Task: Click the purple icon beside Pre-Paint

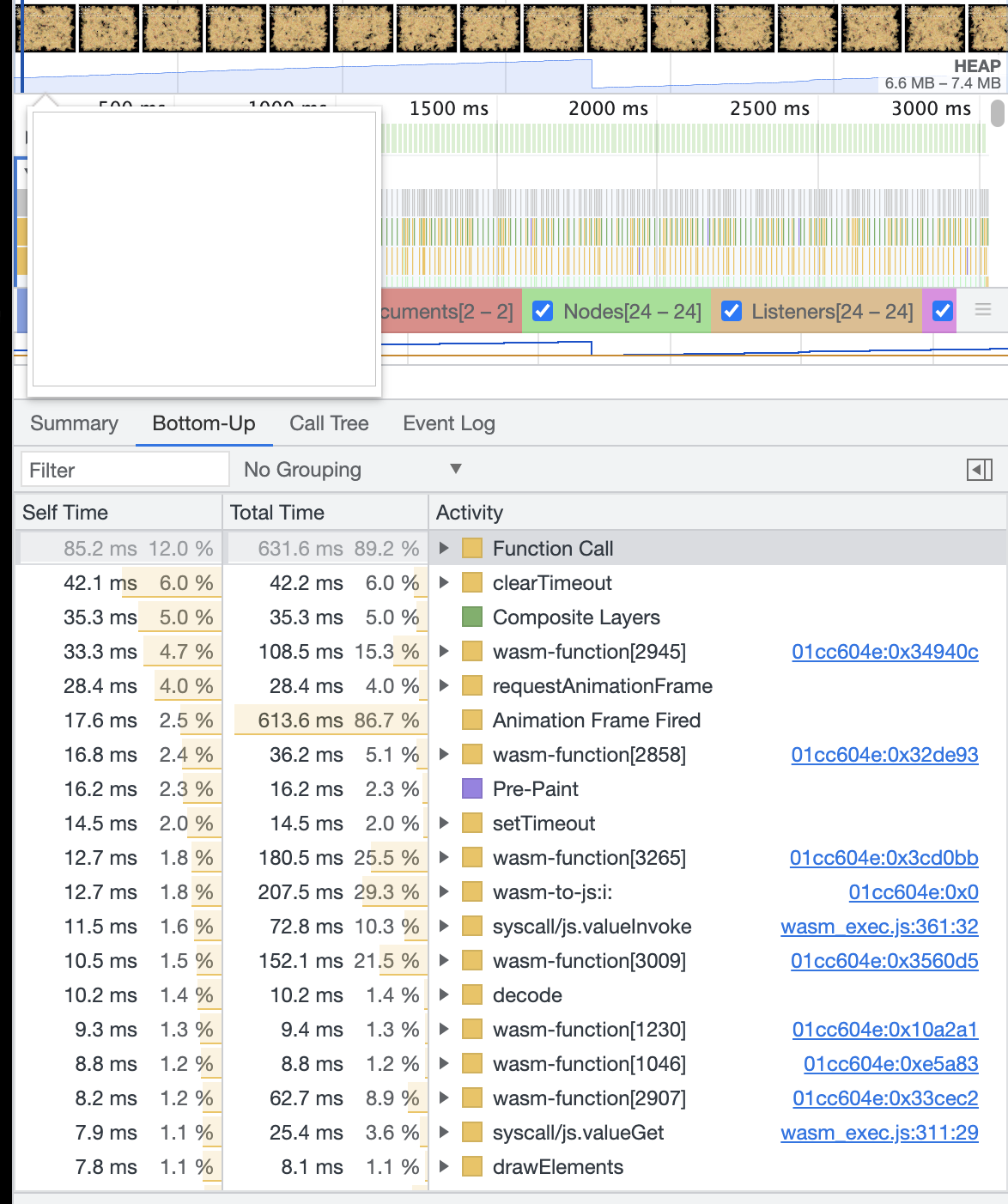Action: point(472,788)
